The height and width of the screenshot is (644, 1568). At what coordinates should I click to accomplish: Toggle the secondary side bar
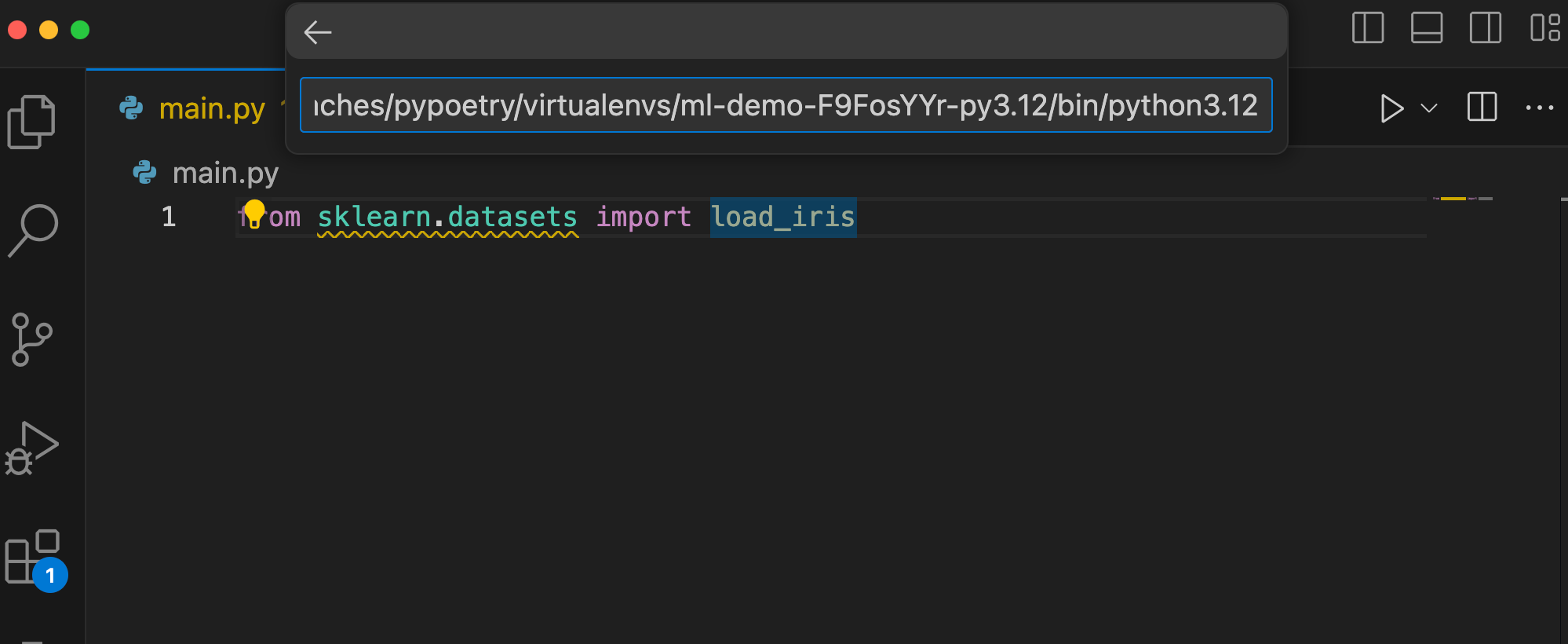(x=1486, y=28)
